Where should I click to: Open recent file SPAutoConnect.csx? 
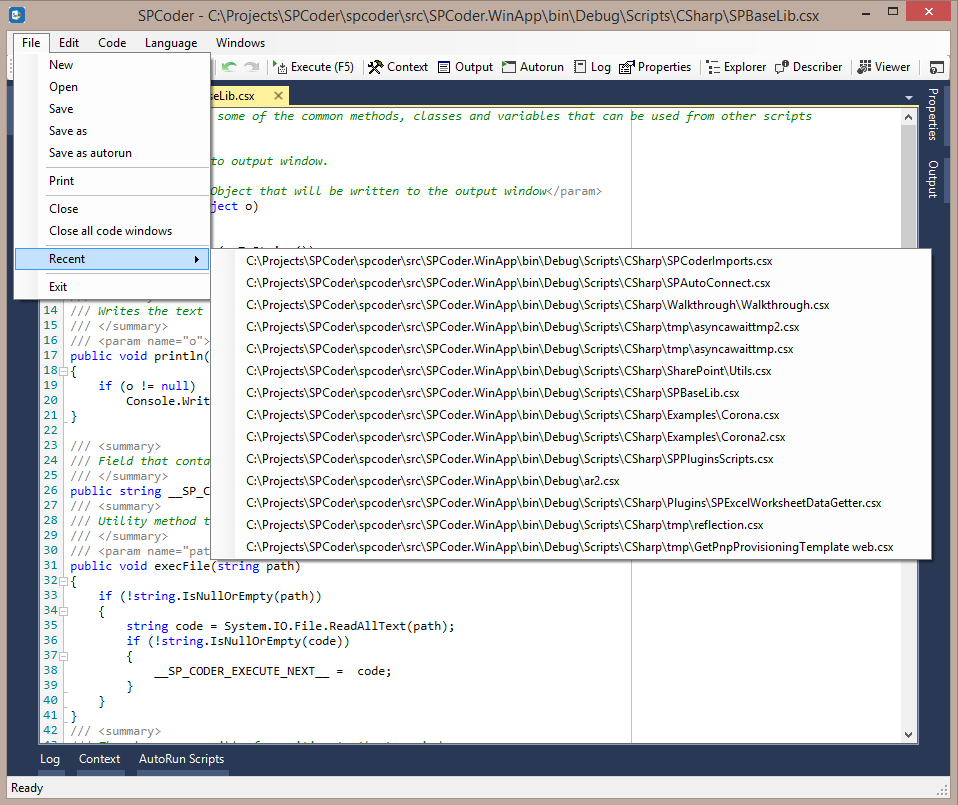(x=571, y=283)
